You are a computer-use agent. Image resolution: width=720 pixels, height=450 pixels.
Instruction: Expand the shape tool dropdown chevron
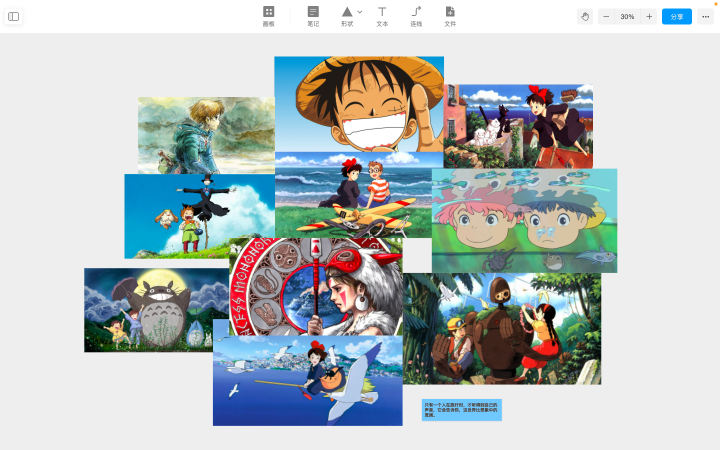pos(360,12)
